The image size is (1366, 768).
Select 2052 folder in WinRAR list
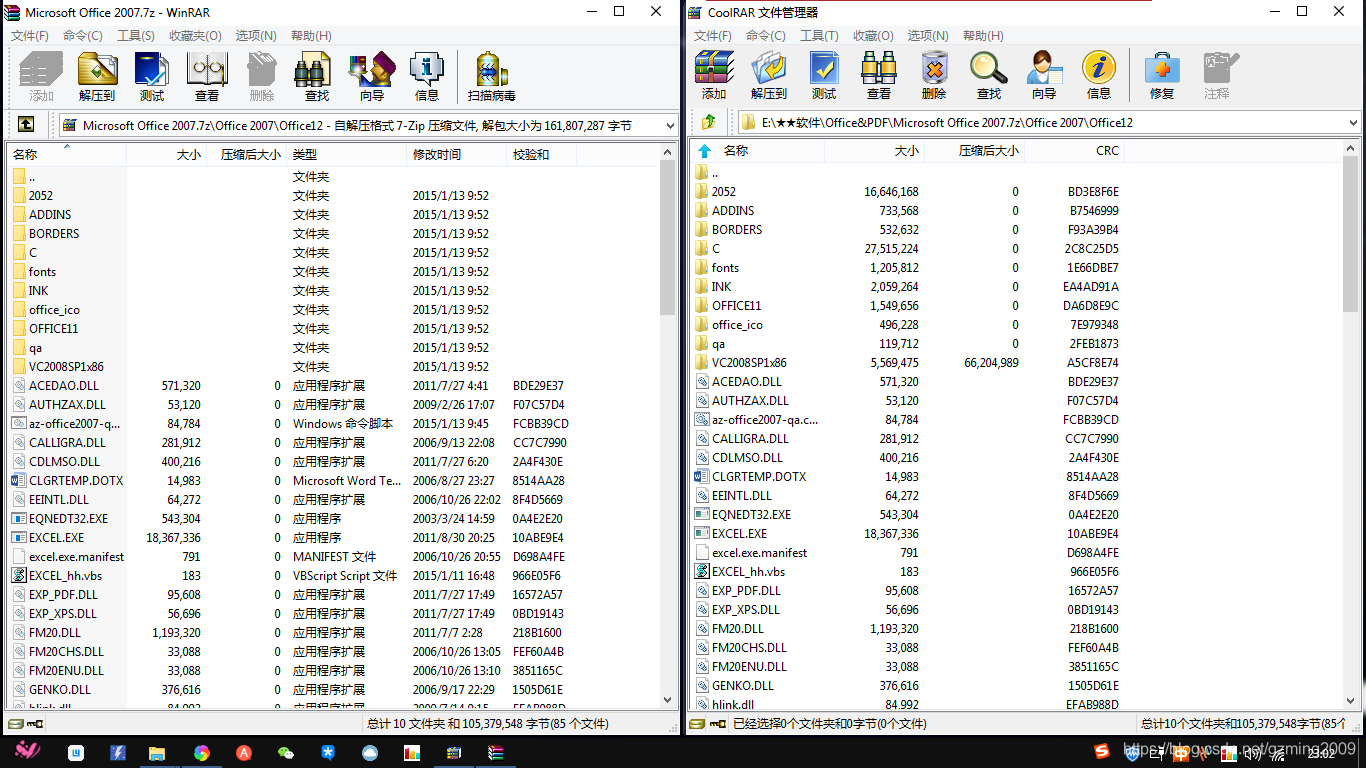click(41, 196)
